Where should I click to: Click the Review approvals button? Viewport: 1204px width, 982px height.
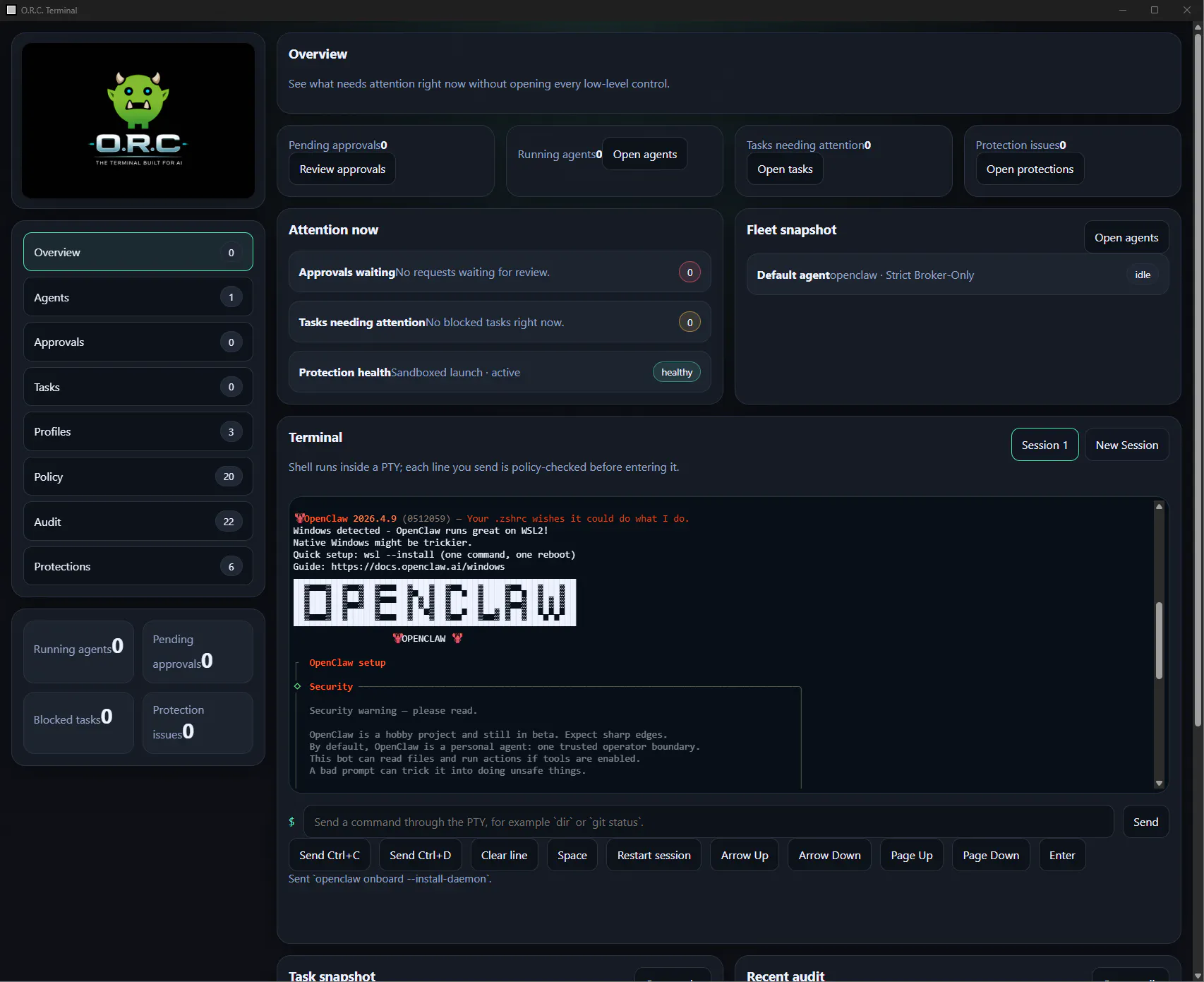pyautogui.click(x=342, y=169)
